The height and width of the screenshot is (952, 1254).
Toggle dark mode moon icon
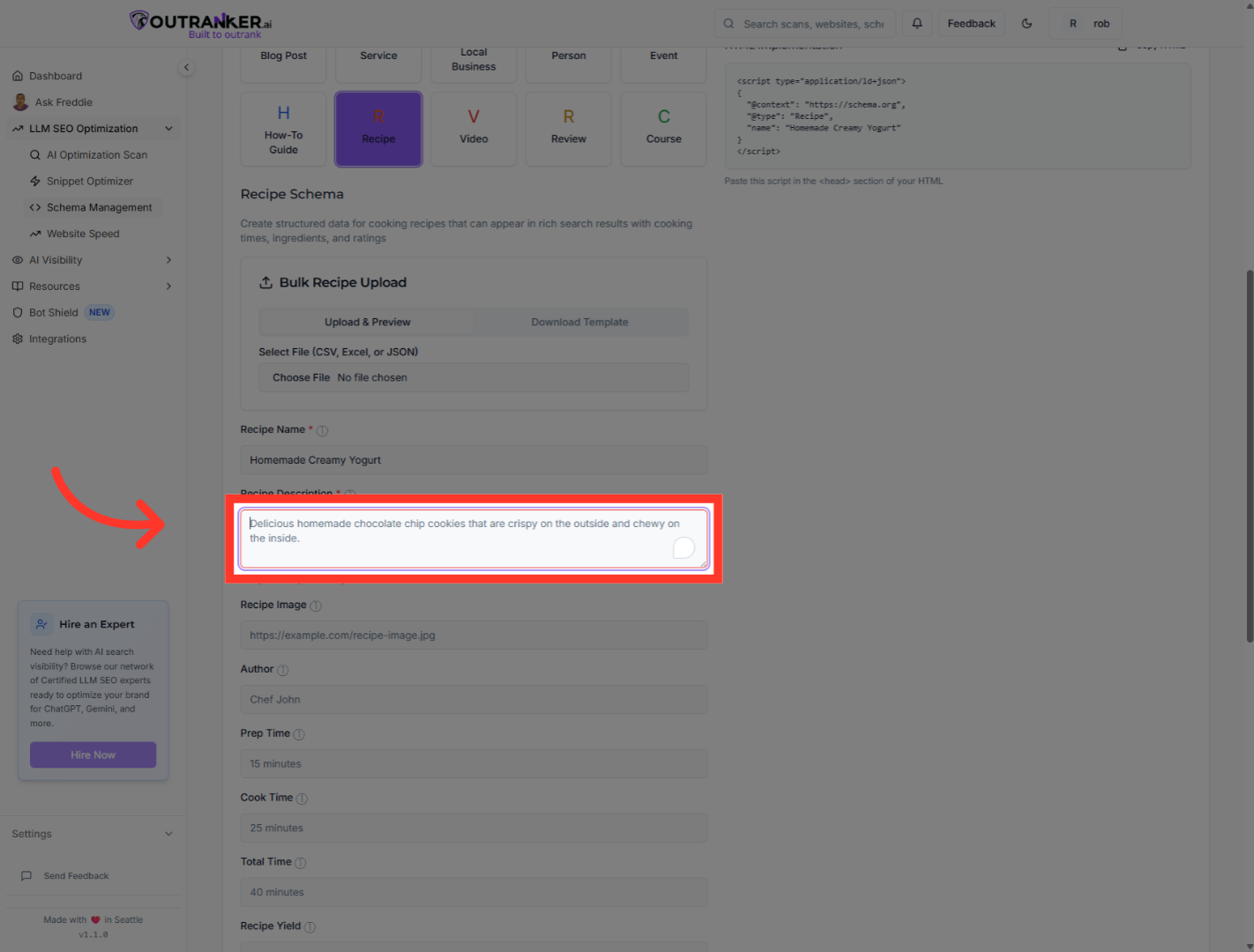(x=1026, y=24)
